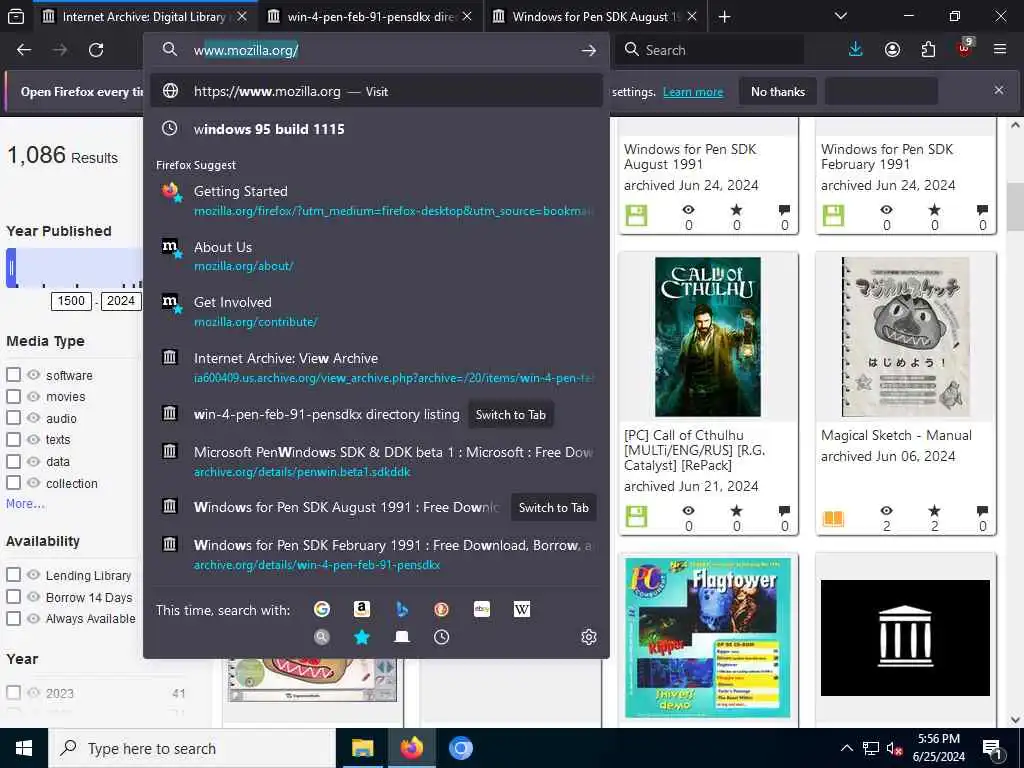The image size is (1024, 768).
Task: Open the extensions puzzle icon
Action: coord(928,50)
